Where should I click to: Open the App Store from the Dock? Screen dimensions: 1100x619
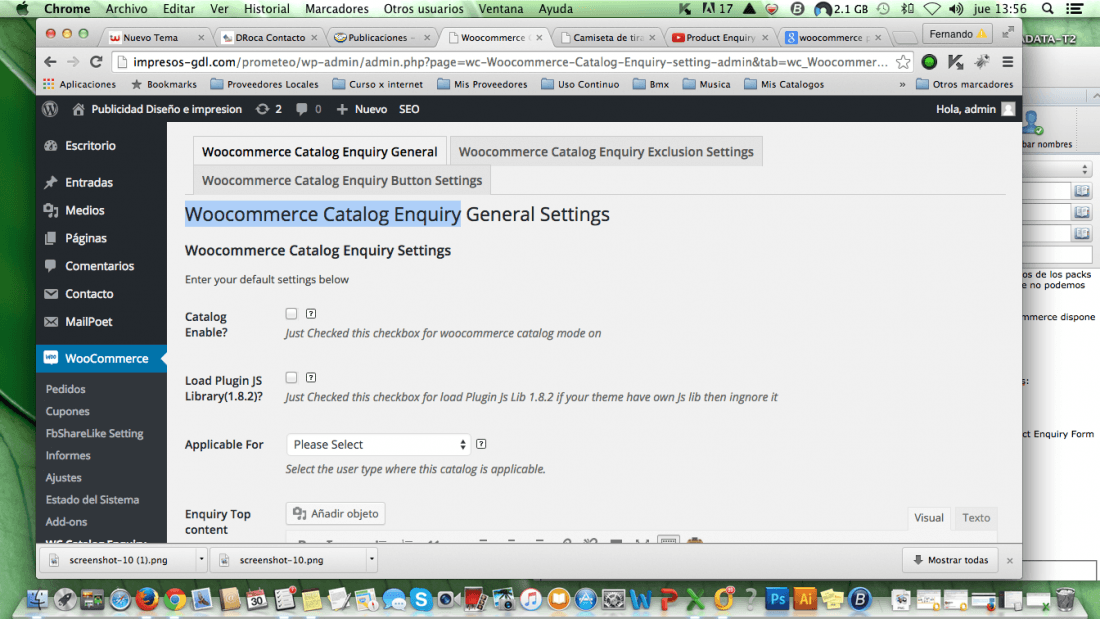tap(586, 599)
